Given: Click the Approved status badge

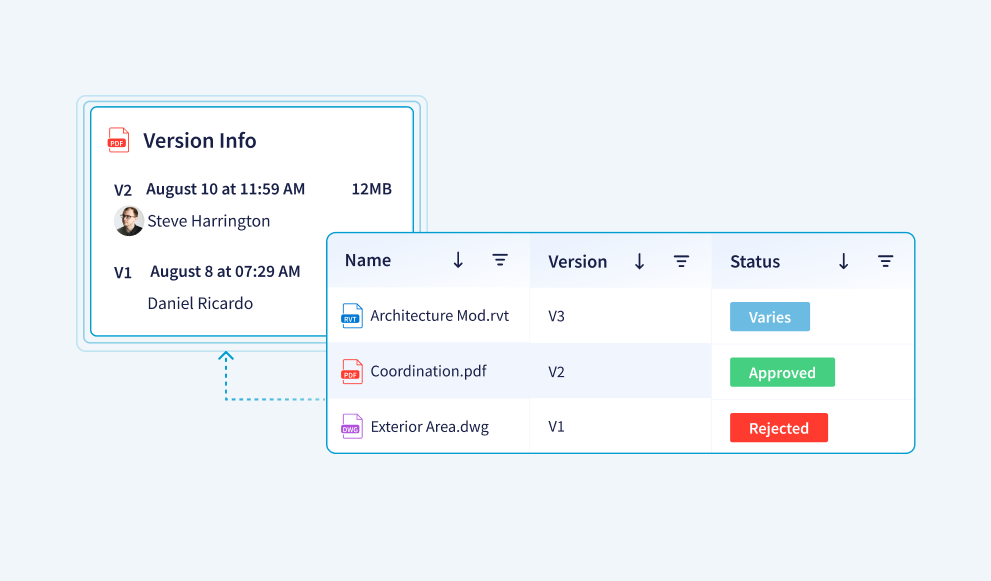Looking at the screenshot, I should point(782,372).
